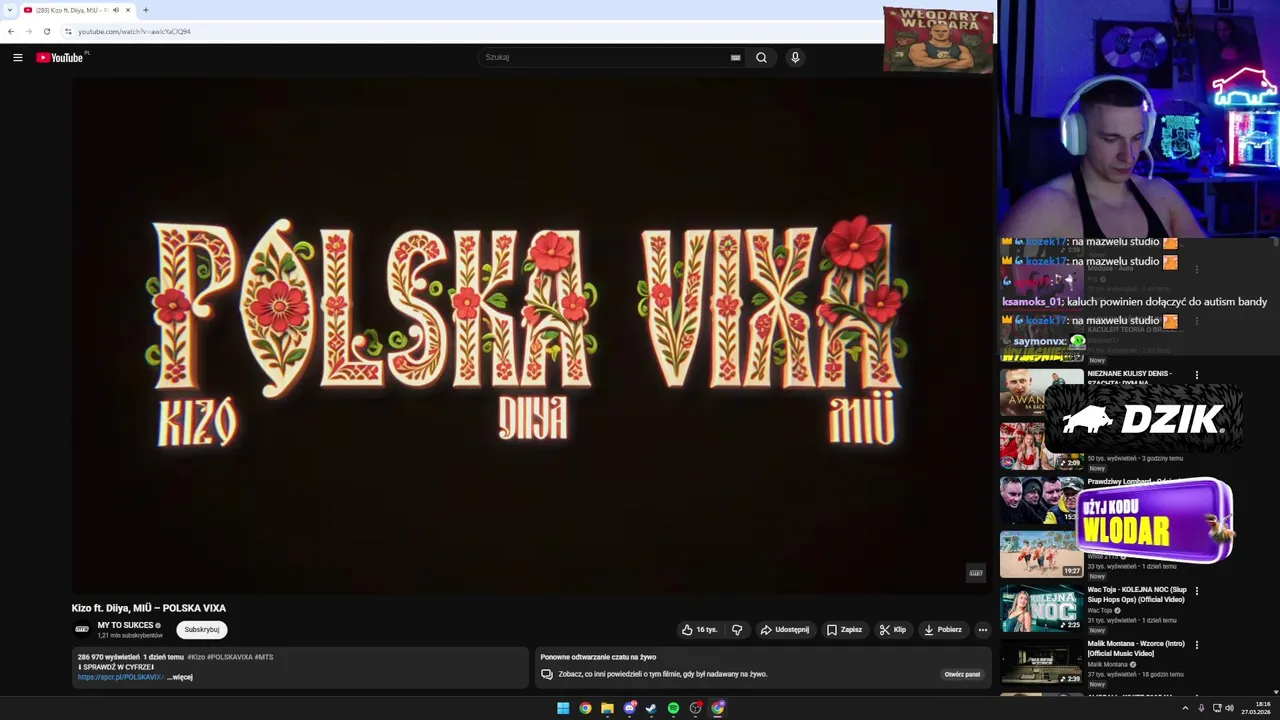
Task: Click the chat replay speech bubble icon
Action: [x=547, y=674]
